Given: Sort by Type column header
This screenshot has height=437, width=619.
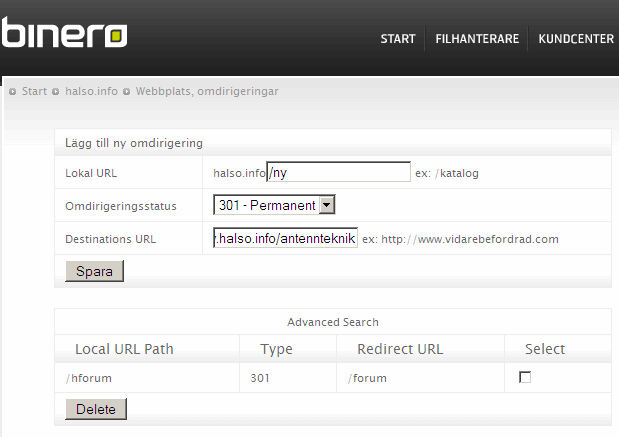Looking at the screenshot, I should pos(276,349).
